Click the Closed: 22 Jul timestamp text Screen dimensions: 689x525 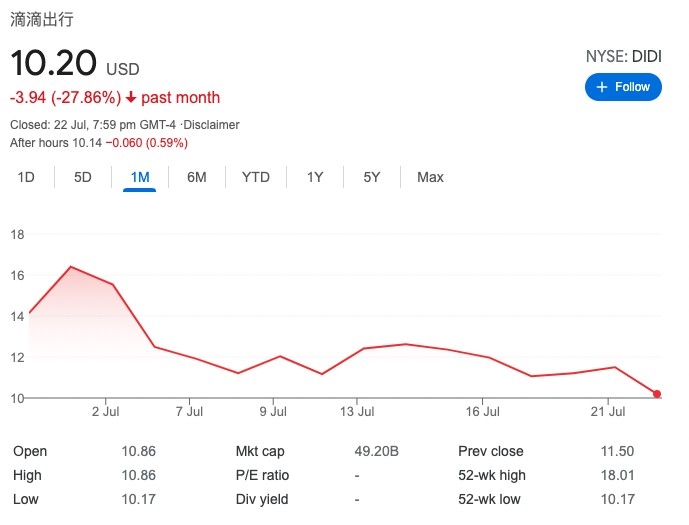pos(93,125)
